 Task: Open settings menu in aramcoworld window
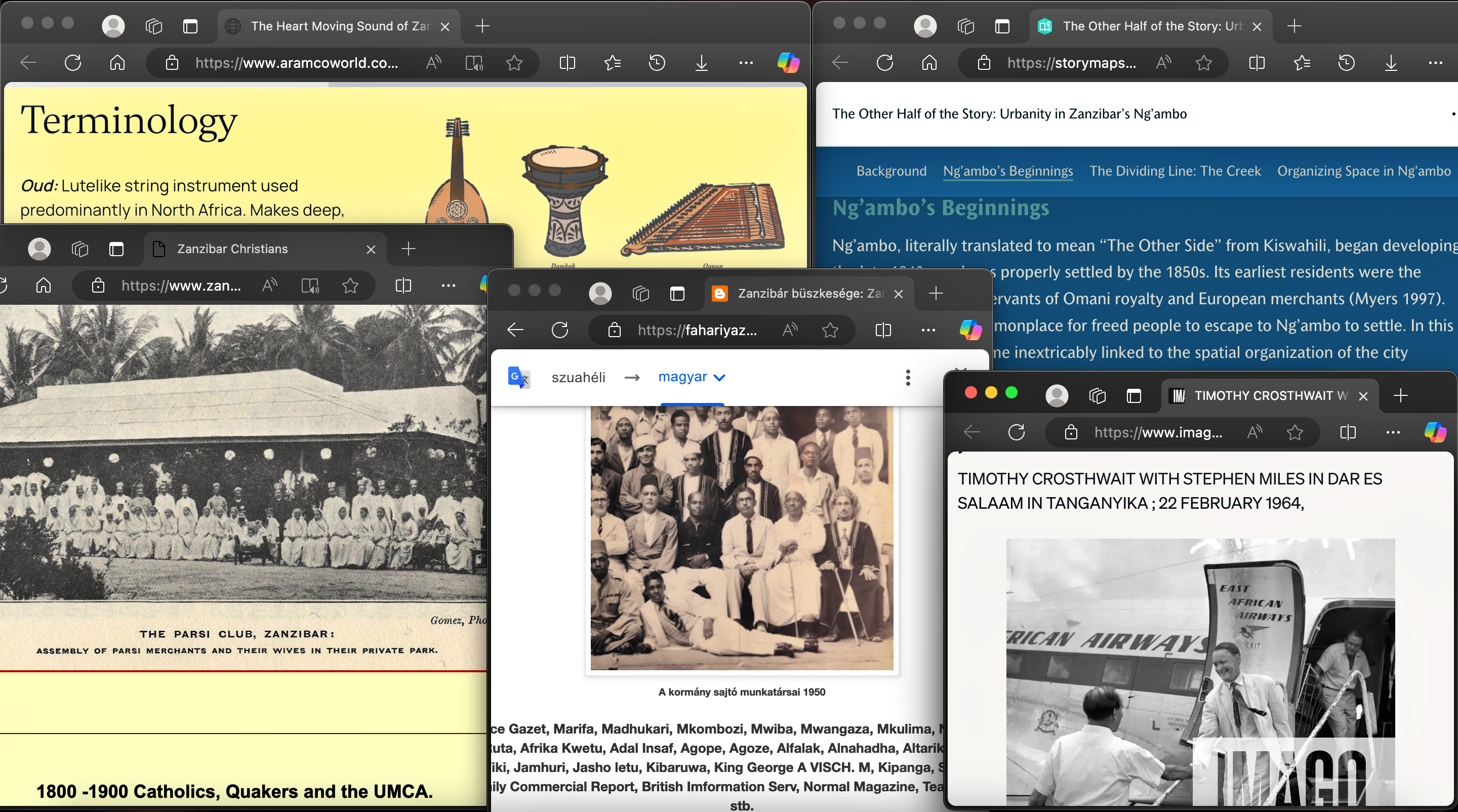746,62
